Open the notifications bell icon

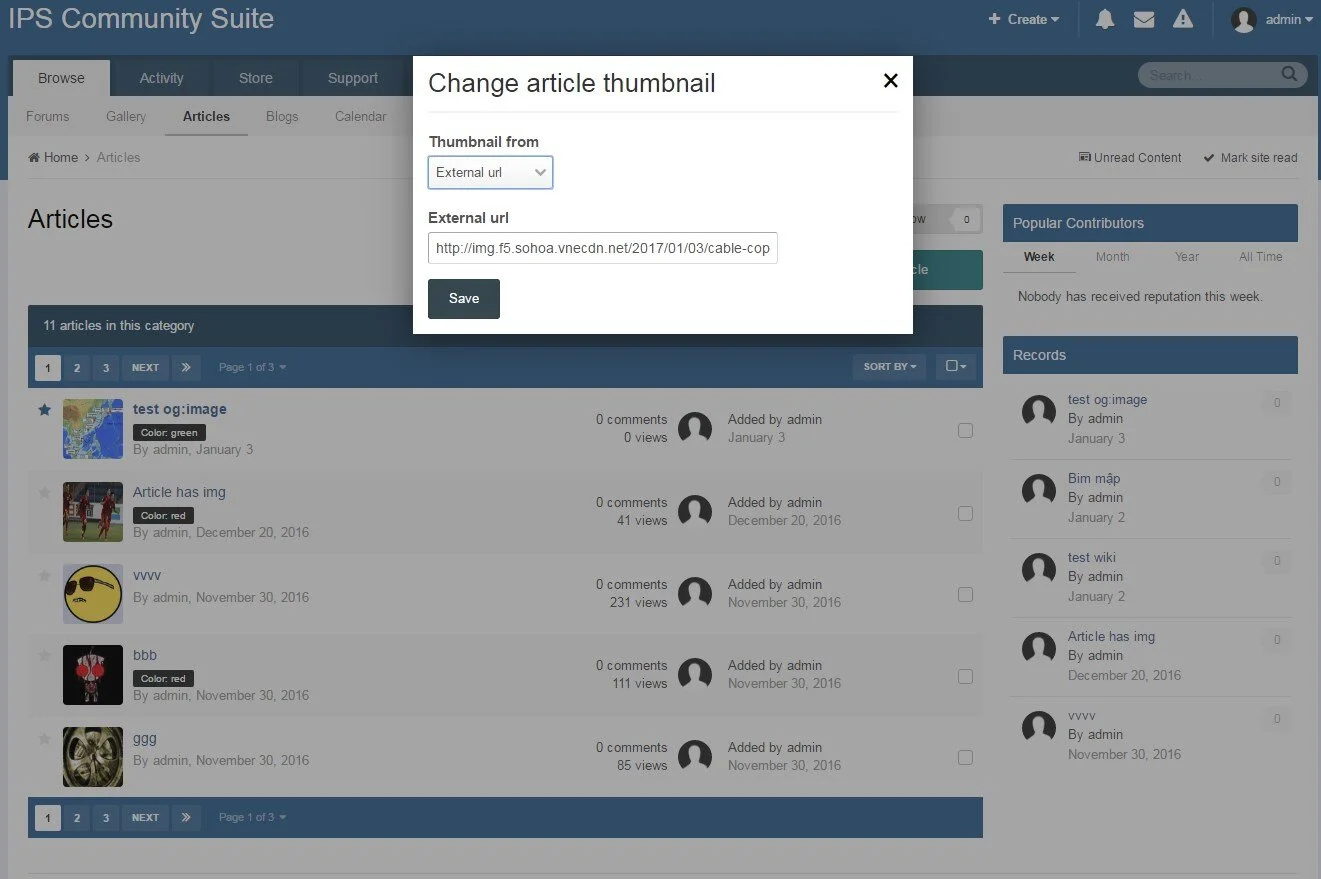[x=1105, y=19]
